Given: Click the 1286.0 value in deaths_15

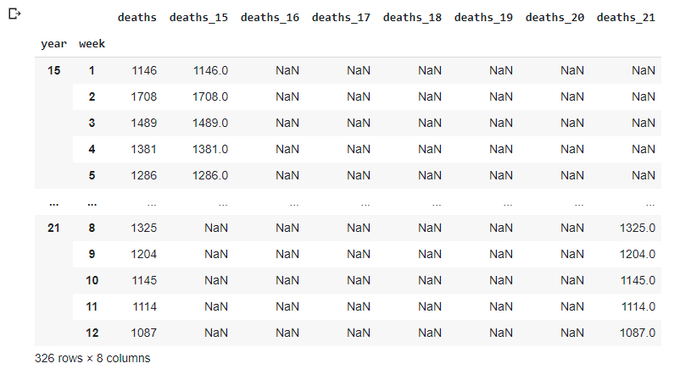Looking at the screenshot, I should pos(210,175).
